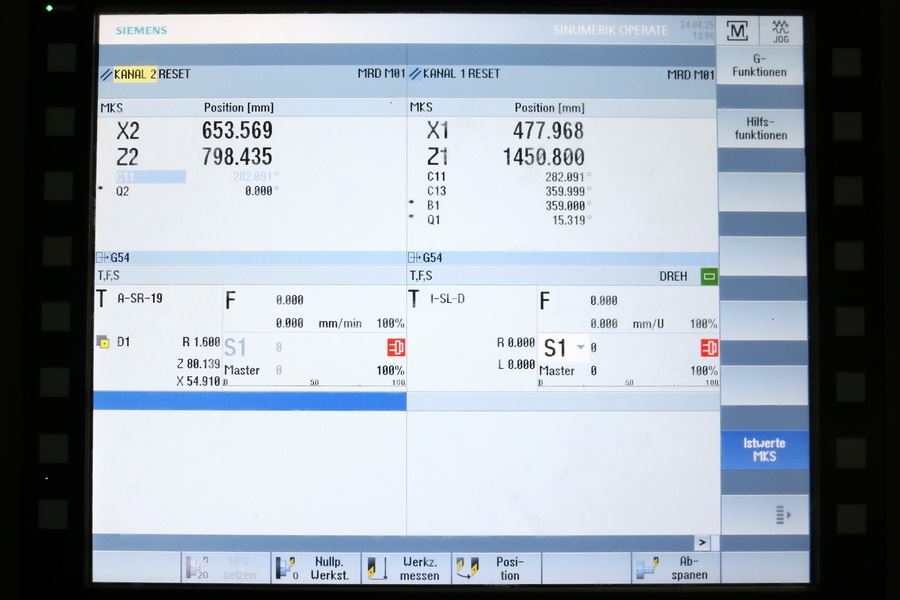
Task: Select the JOG mode icon
Action: point(781,30)
